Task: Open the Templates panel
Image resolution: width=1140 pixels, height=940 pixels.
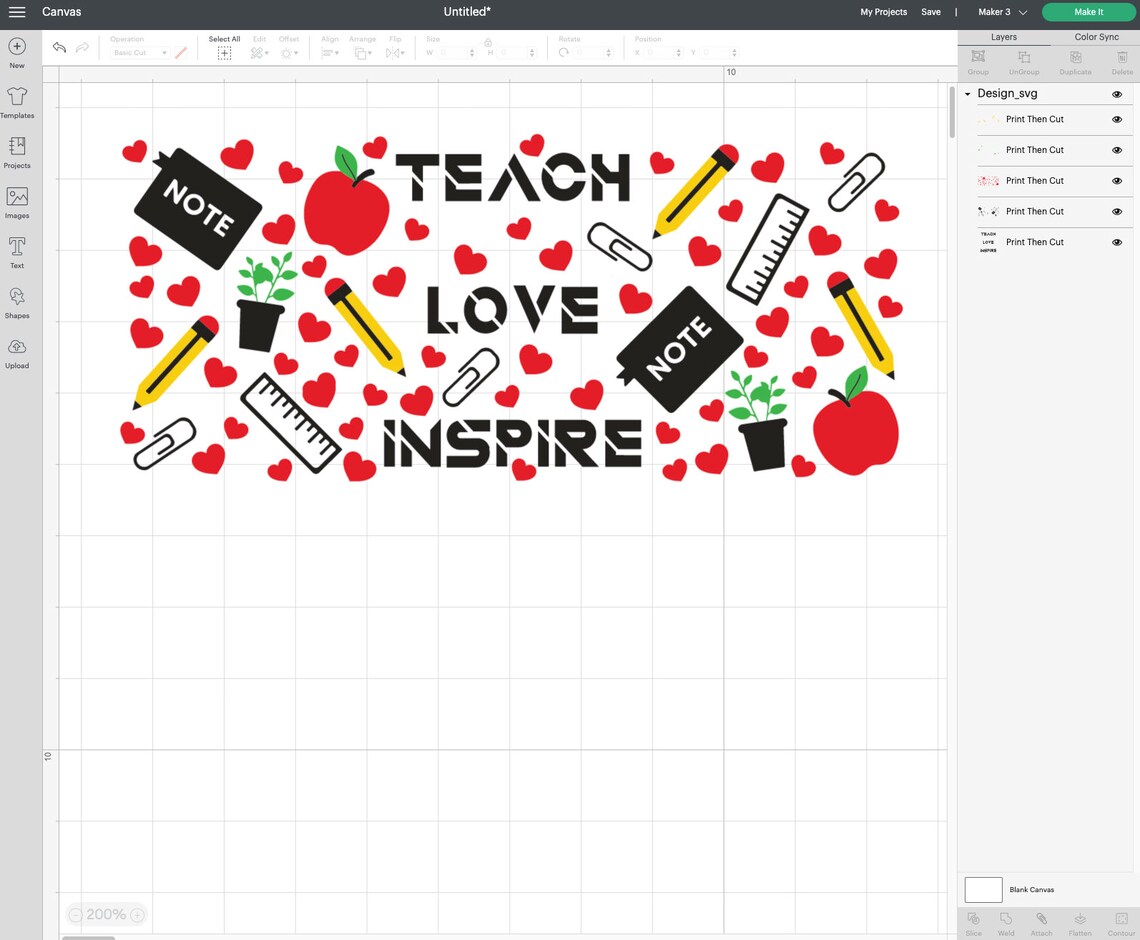Action: pos(17,103)
